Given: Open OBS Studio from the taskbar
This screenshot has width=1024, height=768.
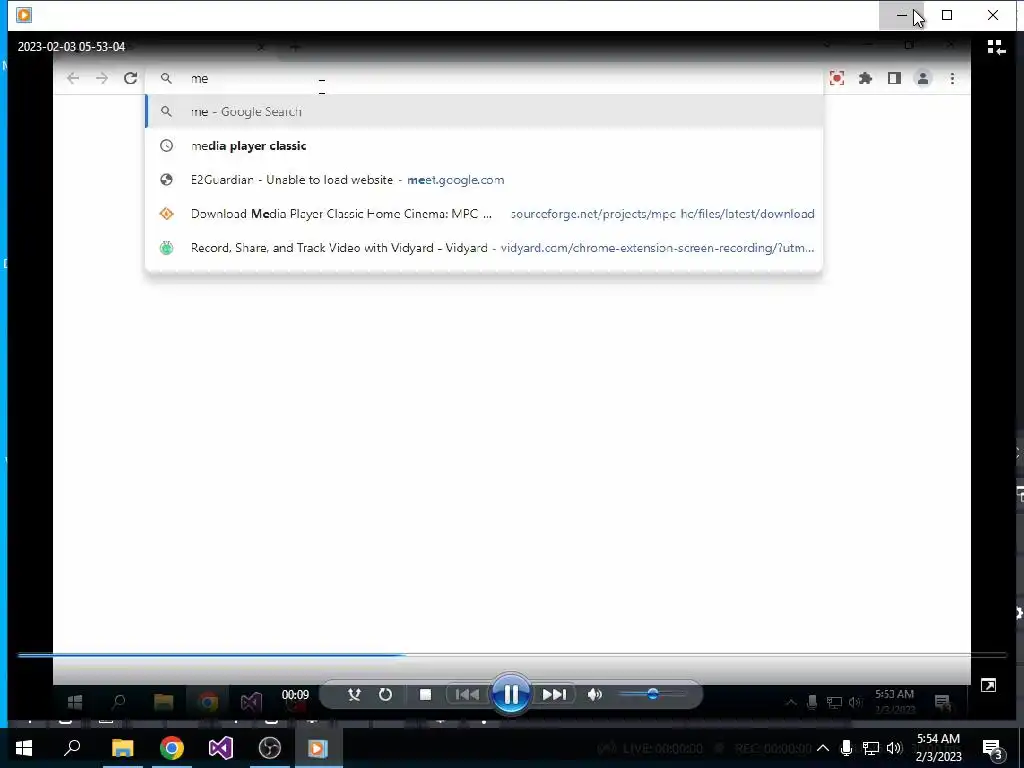Looking at the screenshot, I should [270, 748].
